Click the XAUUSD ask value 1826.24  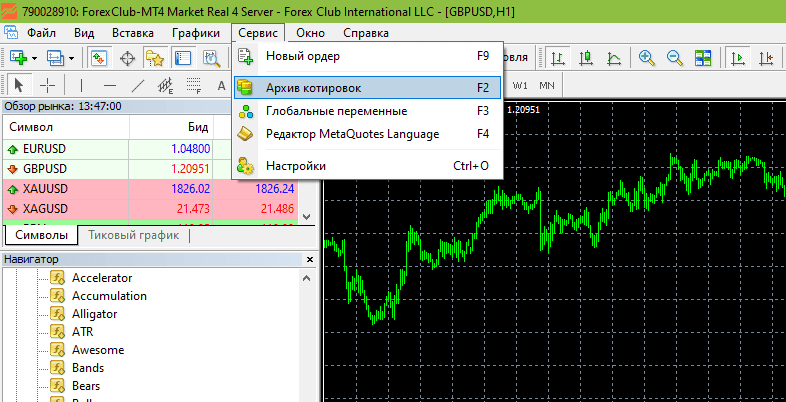[275, 189]
